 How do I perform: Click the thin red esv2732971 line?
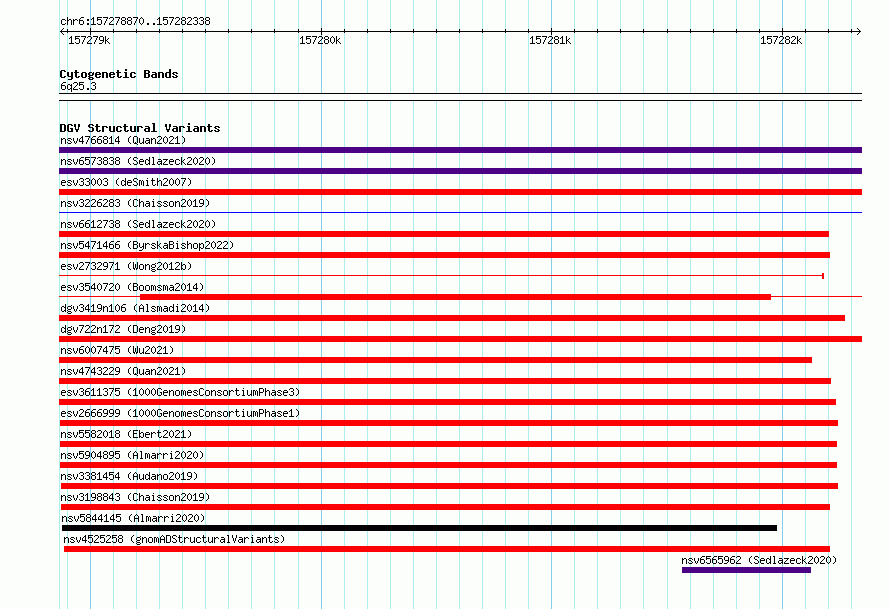point(442,276)
